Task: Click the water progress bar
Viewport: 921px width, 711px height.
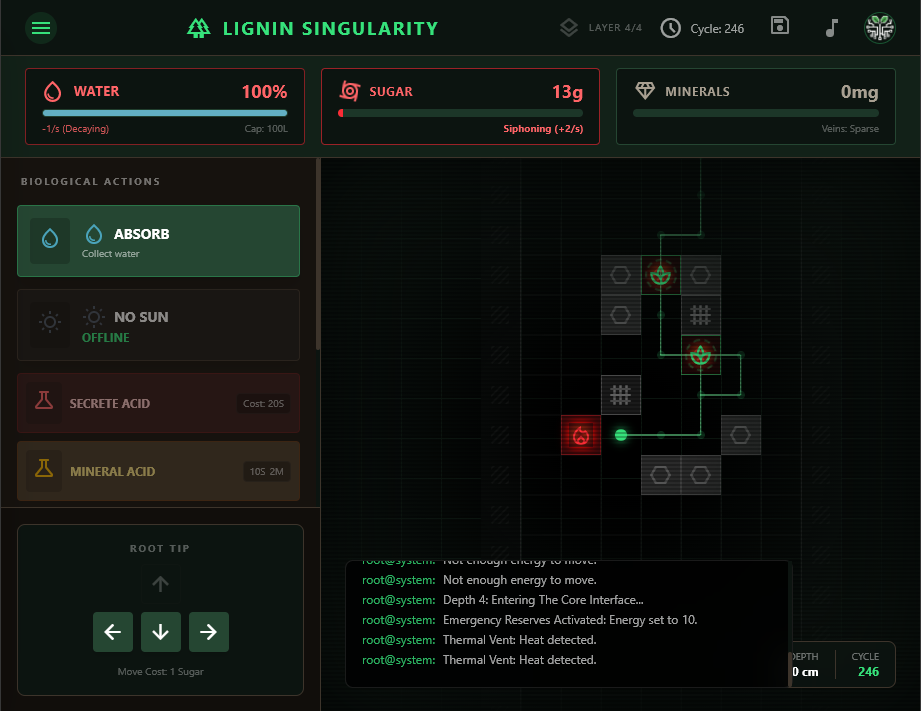Action: [165, 113]
